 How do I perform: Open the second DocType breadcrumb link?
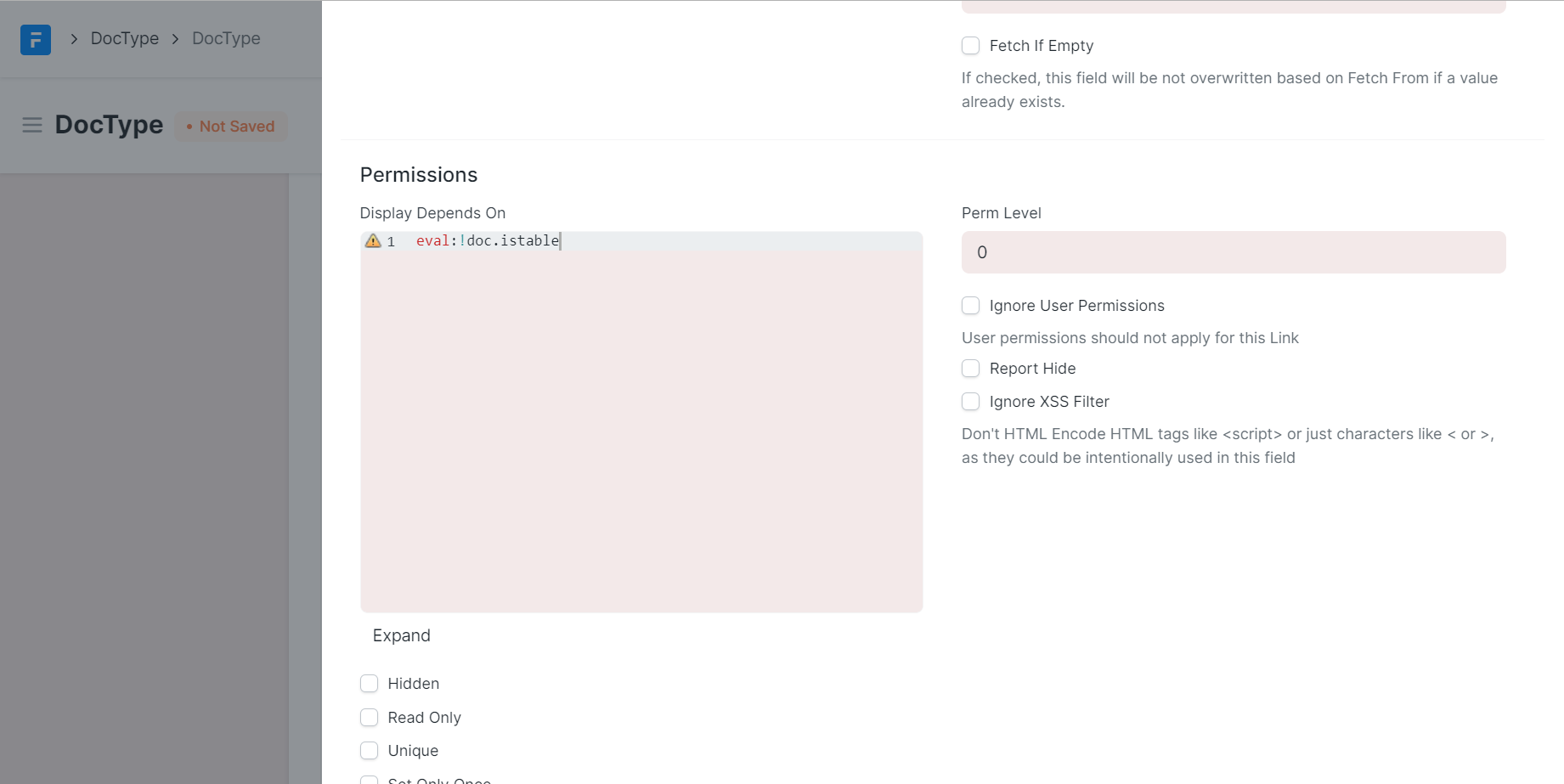click(x=225, y=38)
